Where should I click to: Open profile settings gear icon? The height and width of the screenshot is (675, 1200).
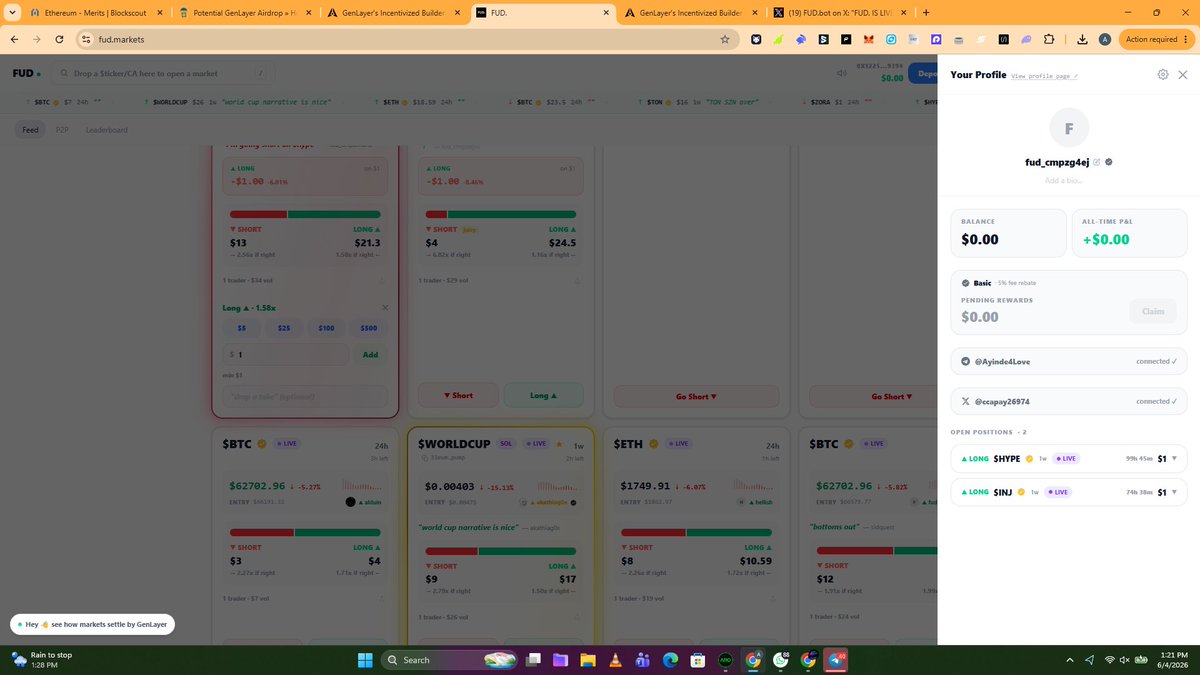tap(1163, 75)
